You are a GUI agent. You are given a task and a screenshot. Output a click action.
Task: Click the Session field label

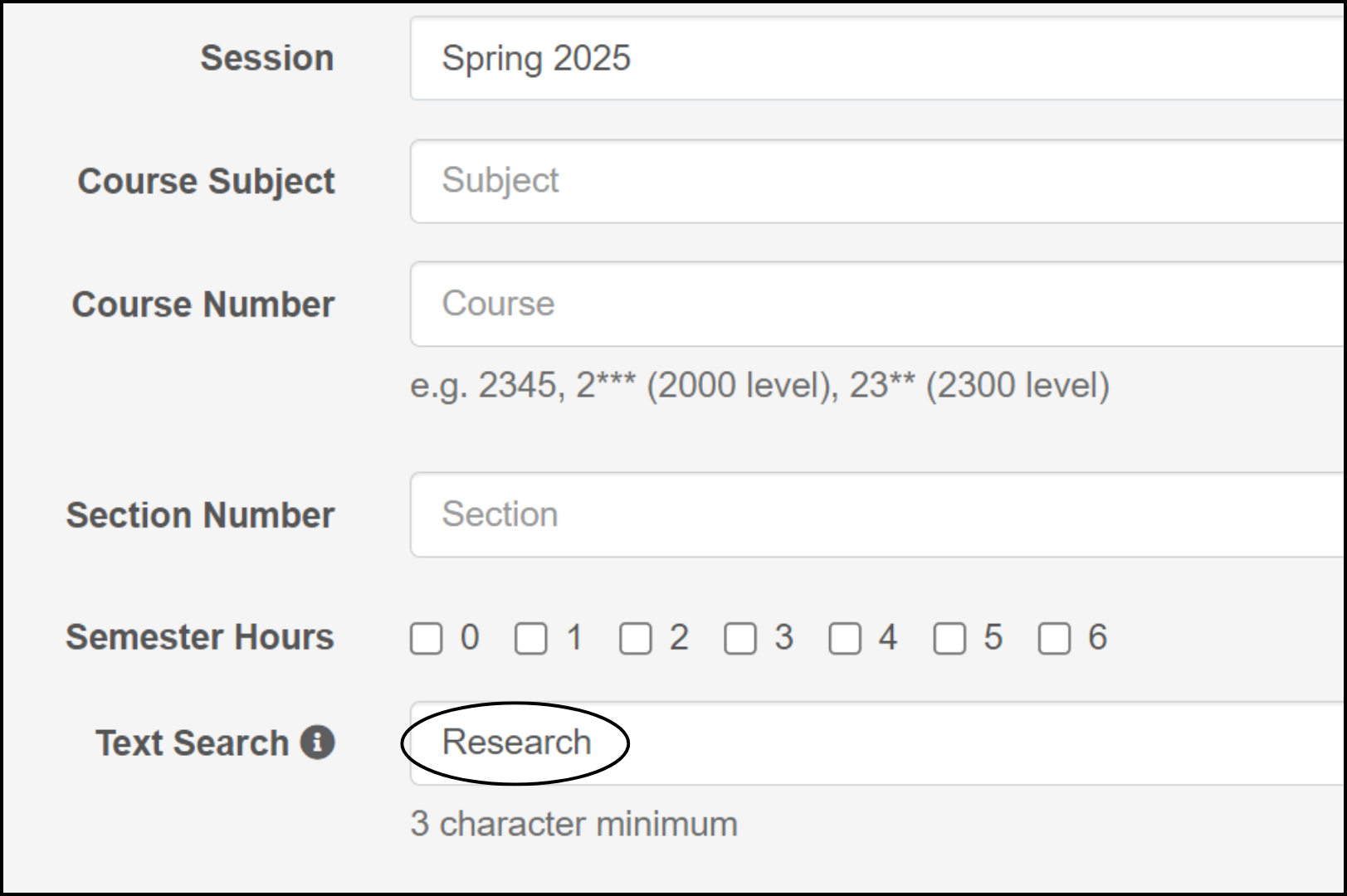point(267,59)
